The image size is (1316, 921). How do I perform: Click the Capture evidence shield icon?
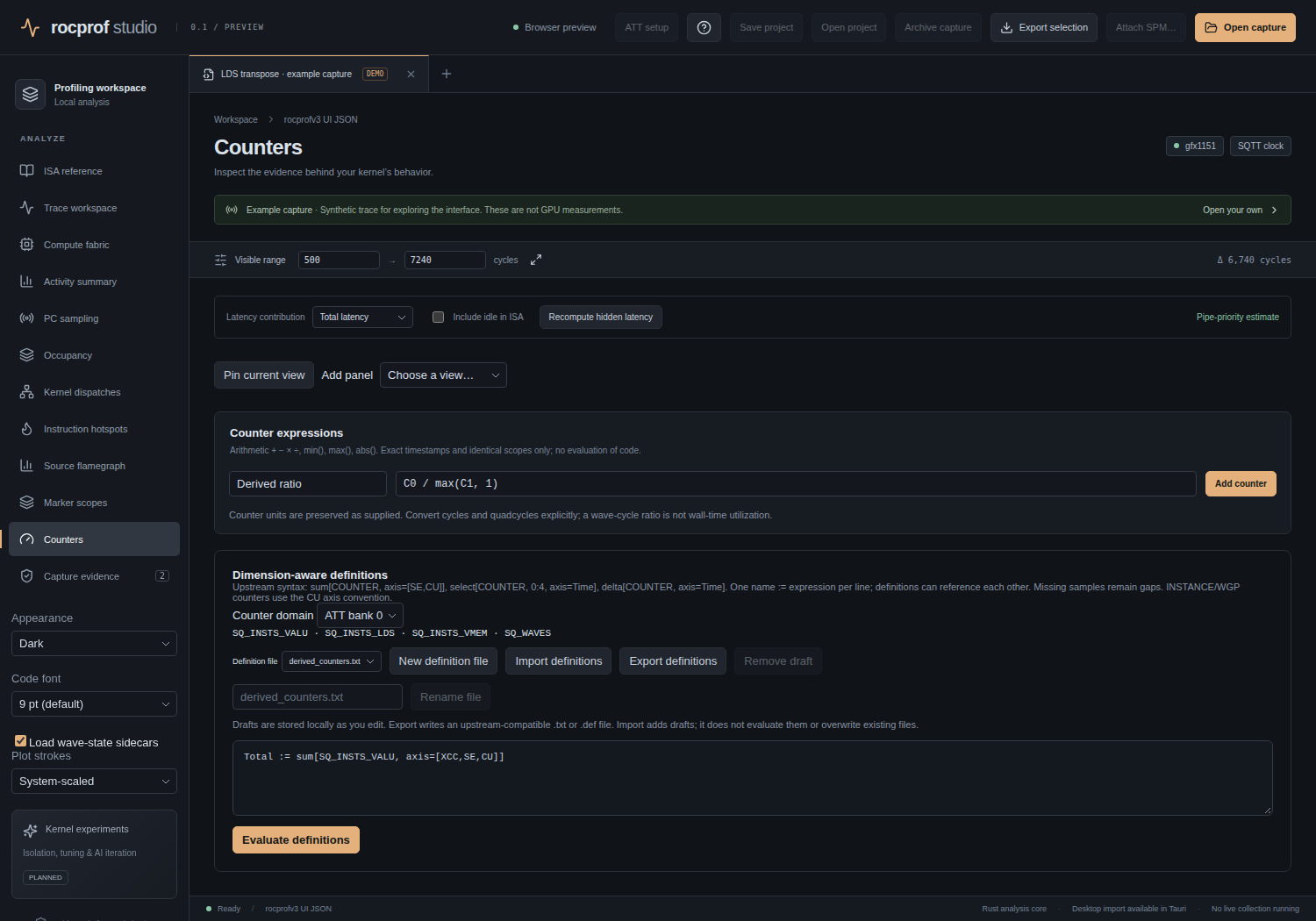[27, 576]
